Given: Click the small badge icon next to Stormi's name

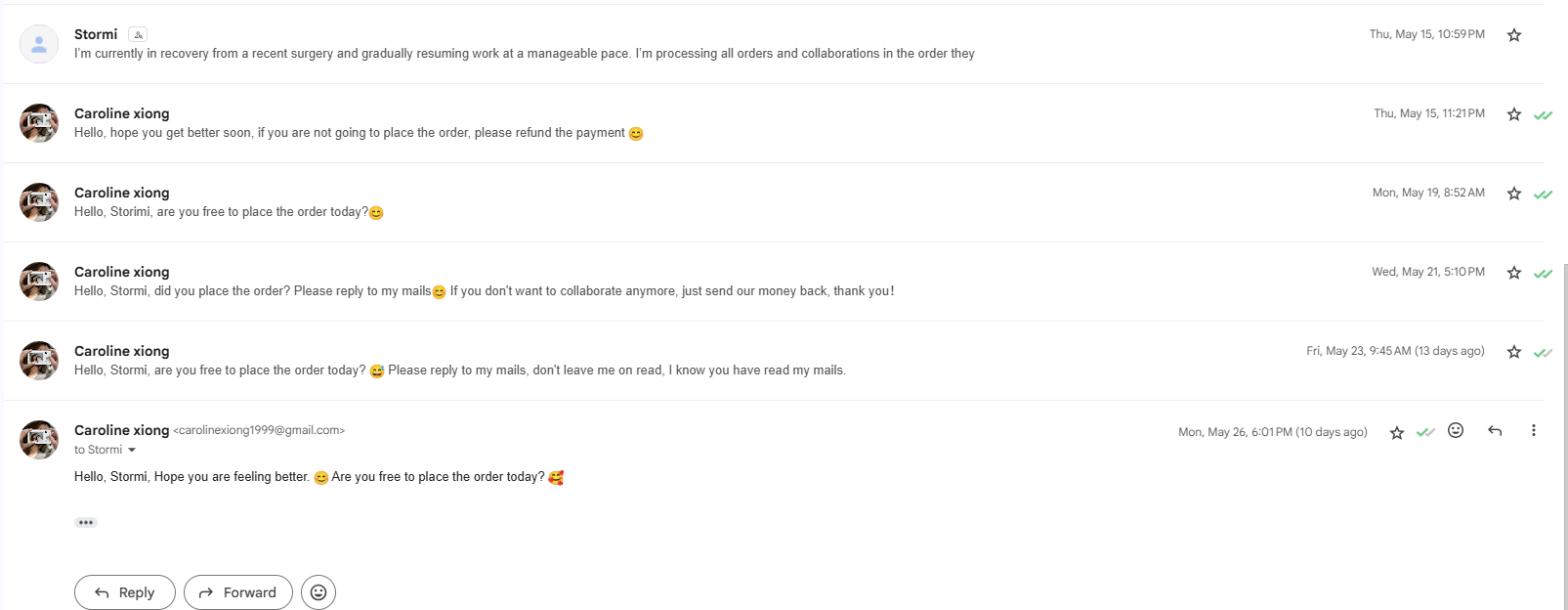Looking at the screenshot, I should [x=138, y=35].
